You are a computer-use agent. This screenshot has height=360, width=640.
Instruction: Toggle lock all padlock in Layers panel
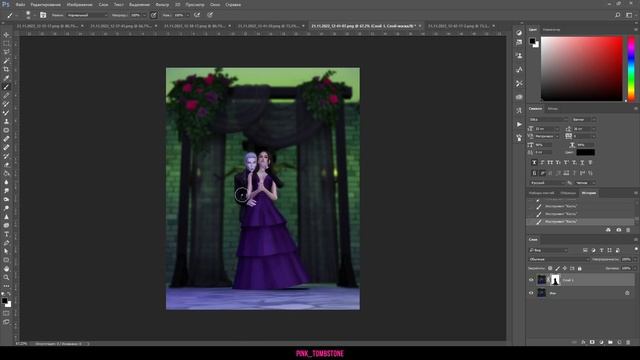coord(580,268)
